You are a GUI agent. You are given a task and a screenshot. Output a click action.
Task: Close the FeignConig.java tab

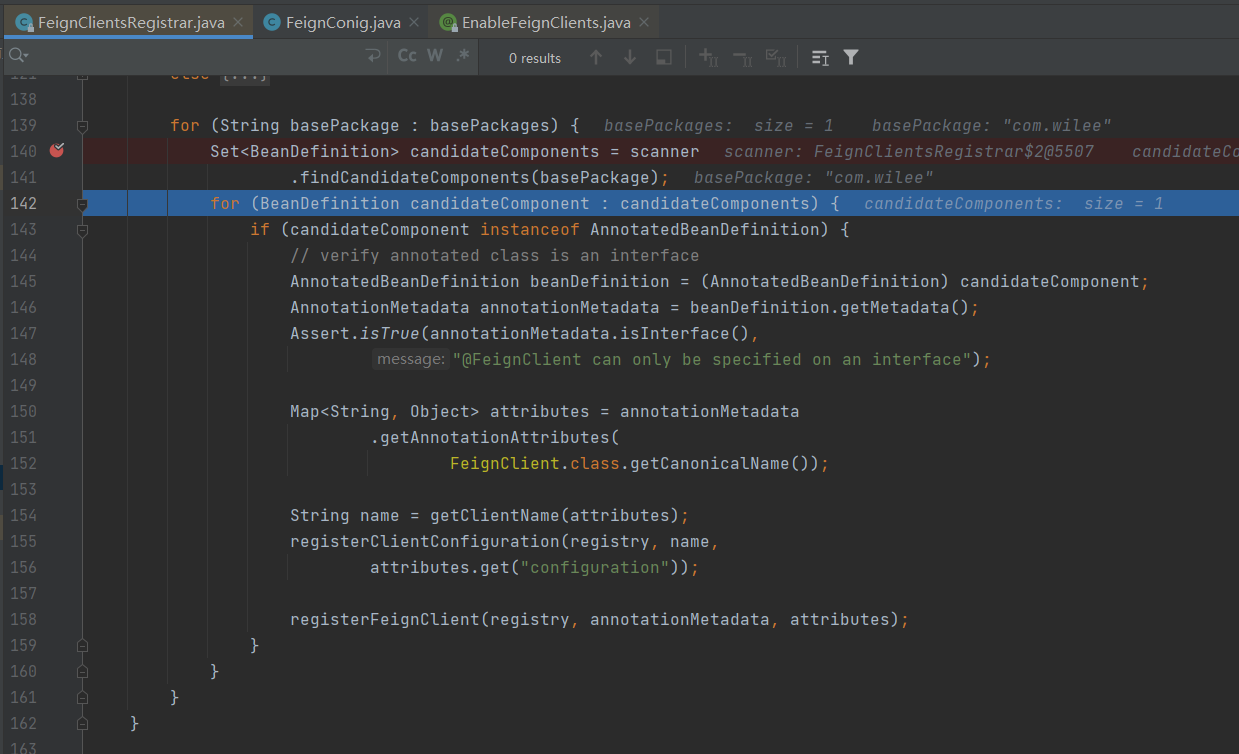(x=413, y=22)
